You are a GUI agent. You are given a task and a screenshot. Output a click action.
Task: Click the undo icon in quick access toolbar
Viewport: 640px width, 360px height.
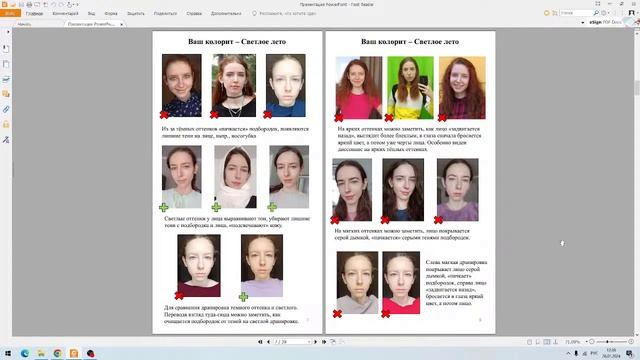53,4
